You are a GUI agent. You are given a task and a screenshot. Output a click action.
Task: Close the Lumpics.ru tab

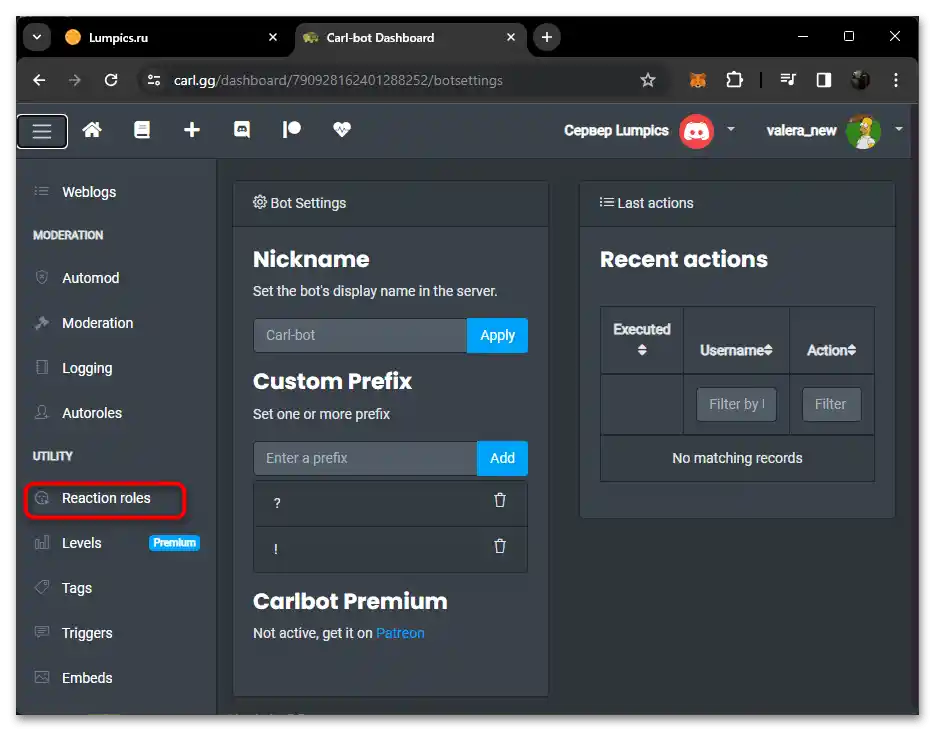[273, 37]
